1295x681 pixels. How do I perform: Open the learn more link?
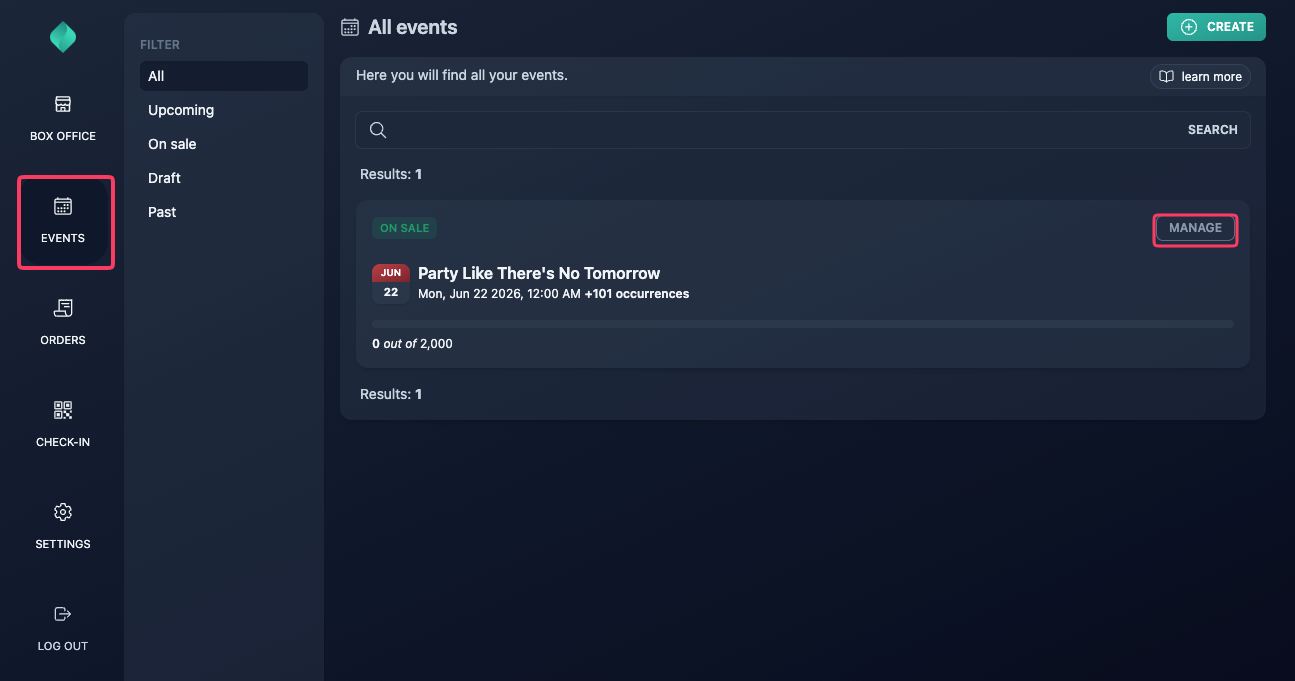pos(1200,77)
